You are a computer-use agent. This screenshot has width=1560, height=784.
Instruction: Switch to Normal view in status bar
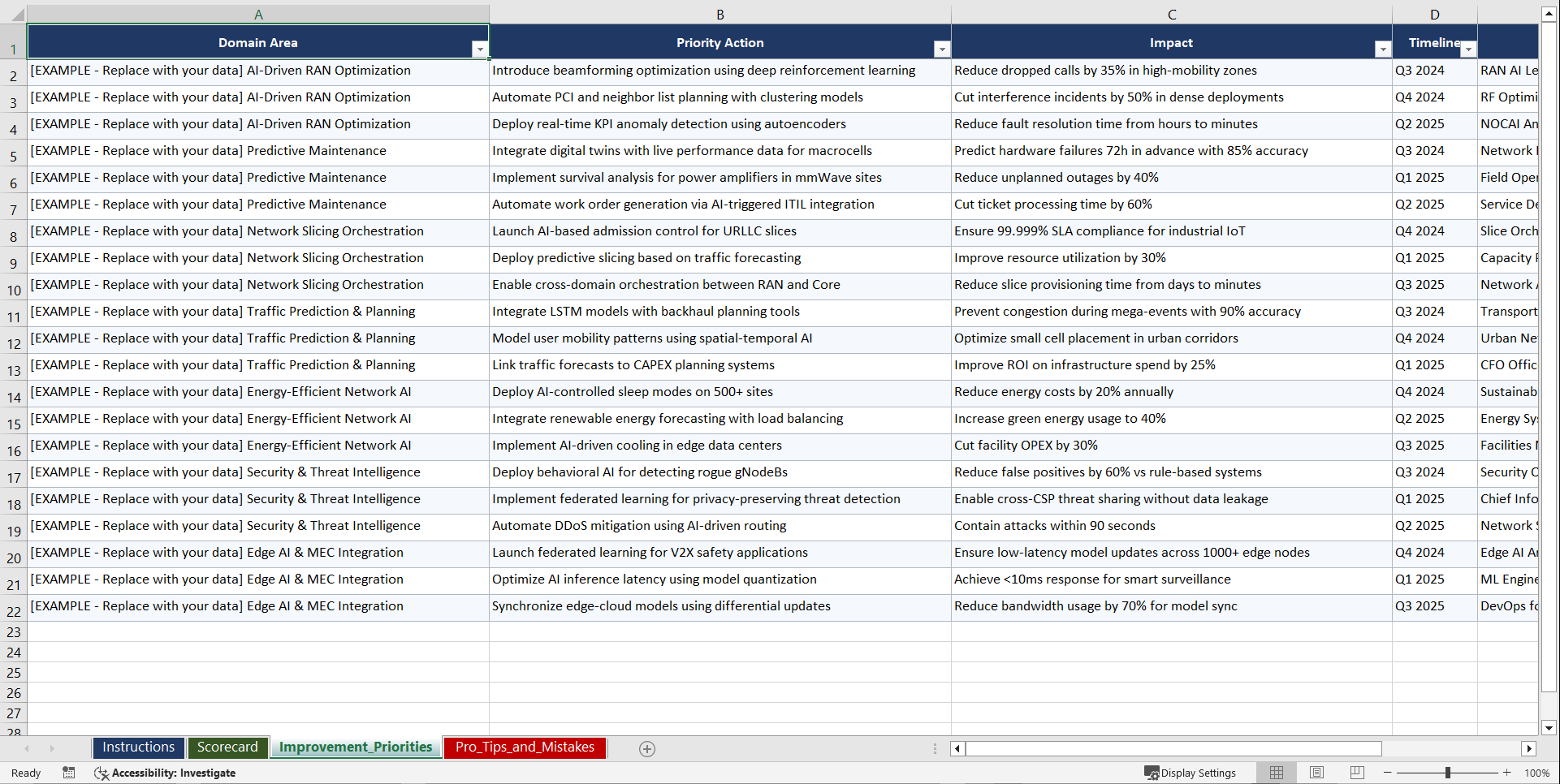[x=1276, y=773]
